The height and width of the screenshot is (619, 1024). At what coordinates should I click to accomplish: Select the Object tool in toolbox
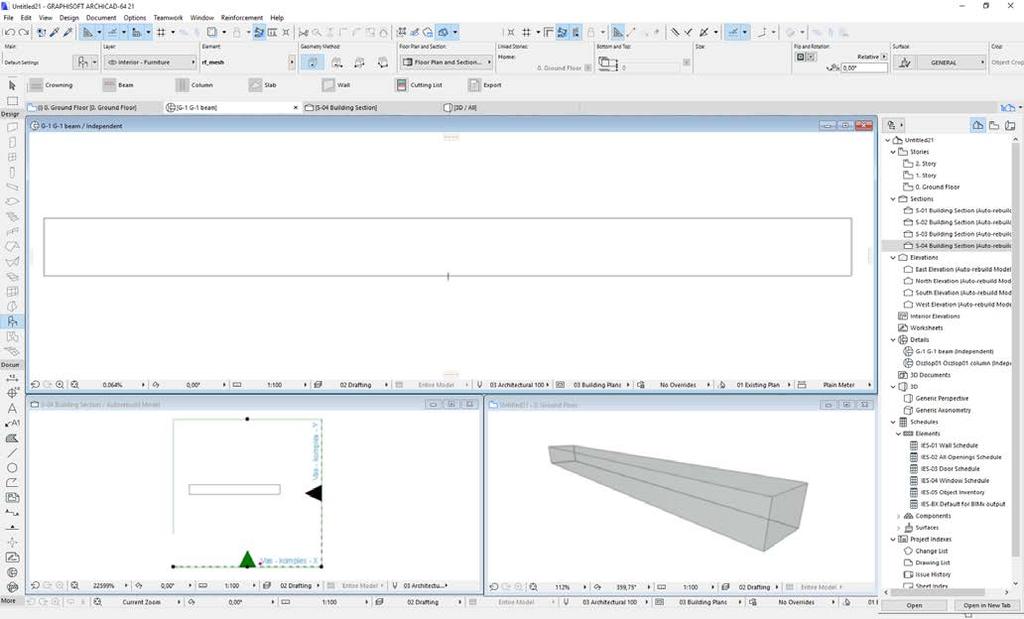click(x=12, y=321)
